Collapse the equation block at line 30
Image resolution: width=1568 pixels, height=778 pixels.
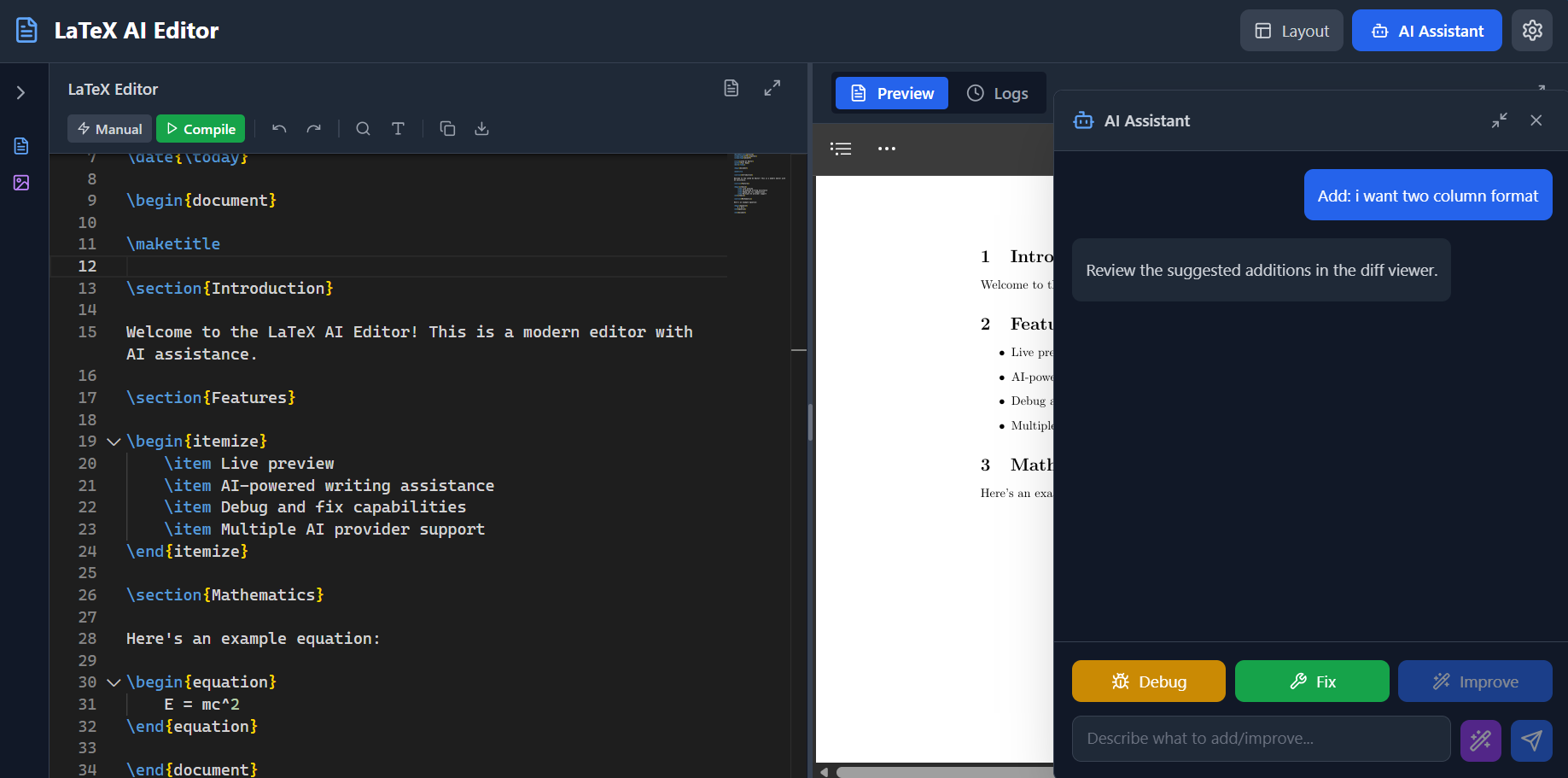pos(114,681)
